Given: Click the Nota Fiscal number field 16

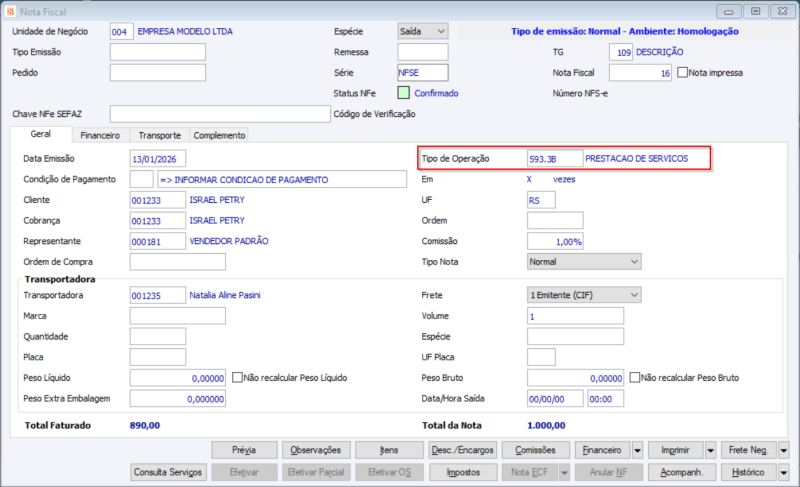Looking at the screenshot, I should coord(640,72).
